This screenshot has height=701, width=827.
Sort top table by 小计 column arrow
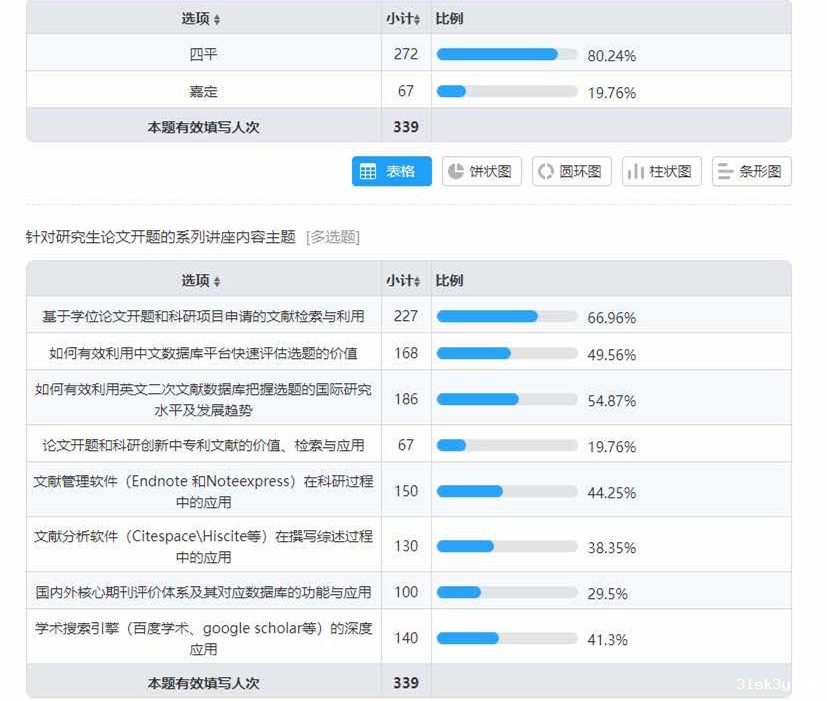pyautogui.click(x=418, y=20)
